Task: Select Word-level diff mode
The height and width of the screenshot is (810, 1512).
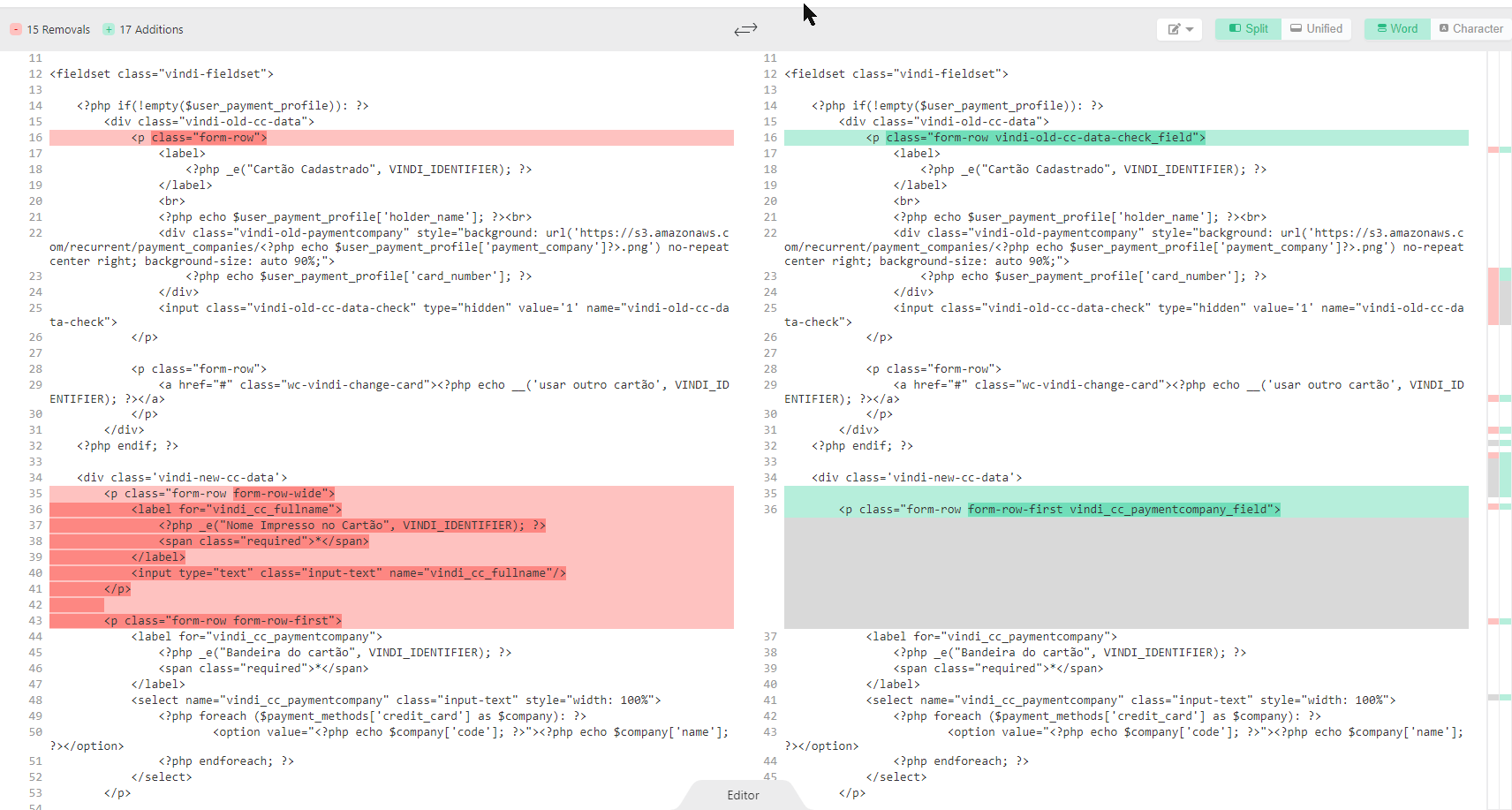Action: (x=1397, y=29)
